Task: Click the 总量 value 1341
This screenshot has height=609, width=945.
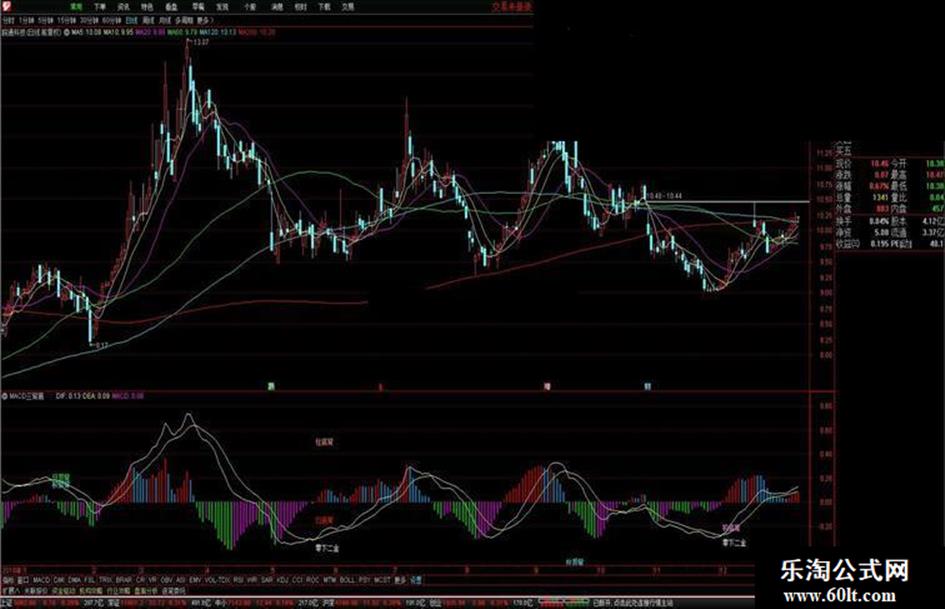Action: coord(881,197)
